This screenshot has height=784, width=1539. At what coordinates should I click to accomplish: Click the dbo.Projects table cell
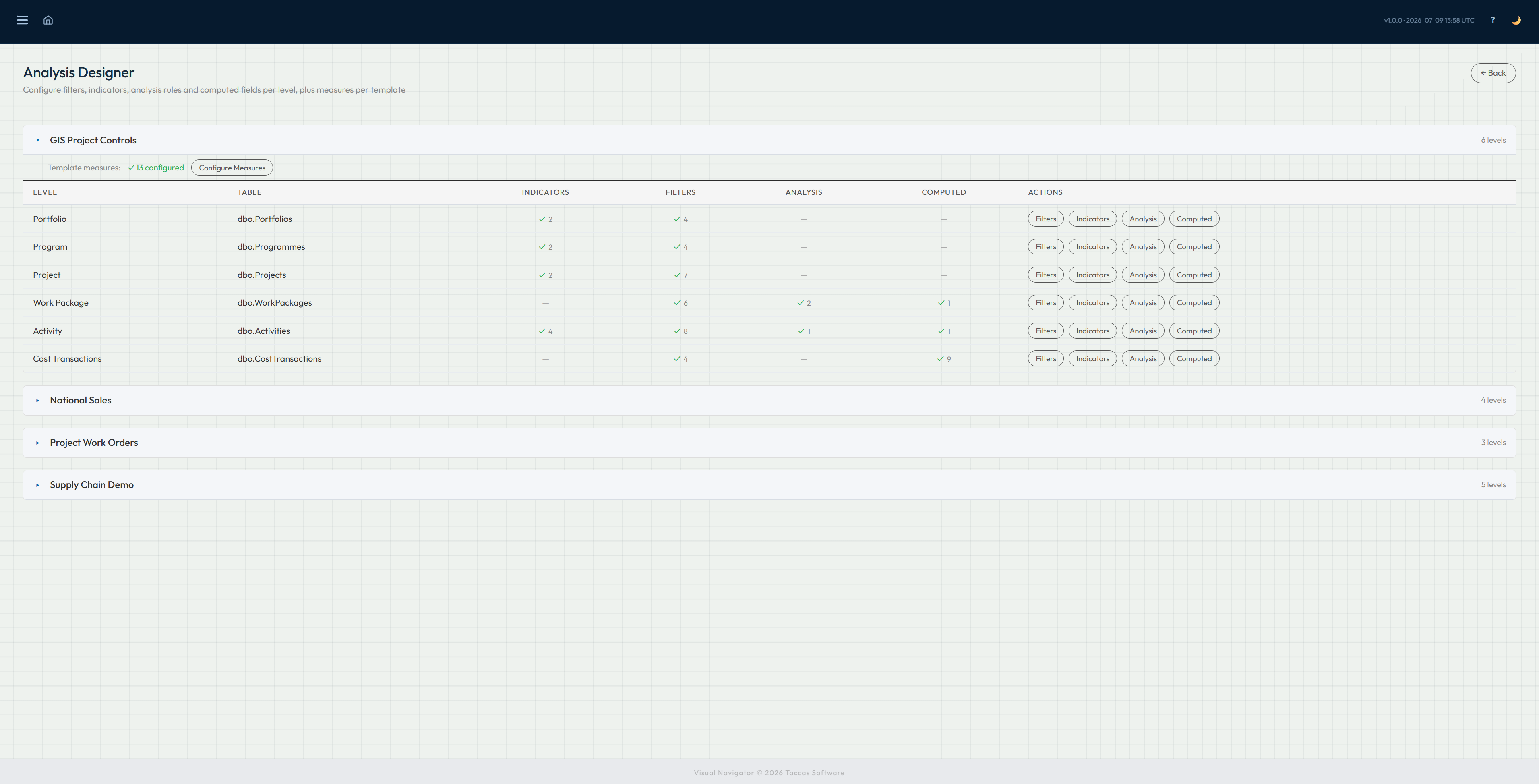(x=262, y=275)
